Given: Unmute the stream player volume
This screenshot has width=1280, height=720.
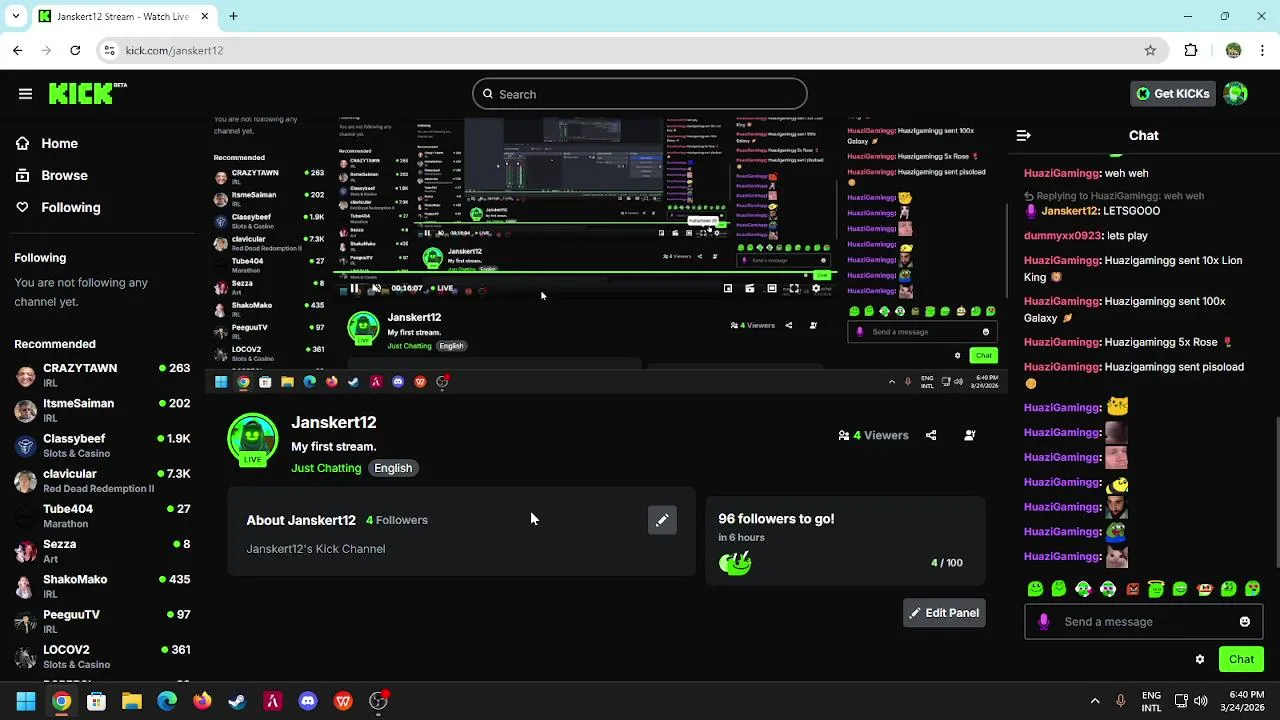Looking at the screenshot, I should click(x=376, y=288).
